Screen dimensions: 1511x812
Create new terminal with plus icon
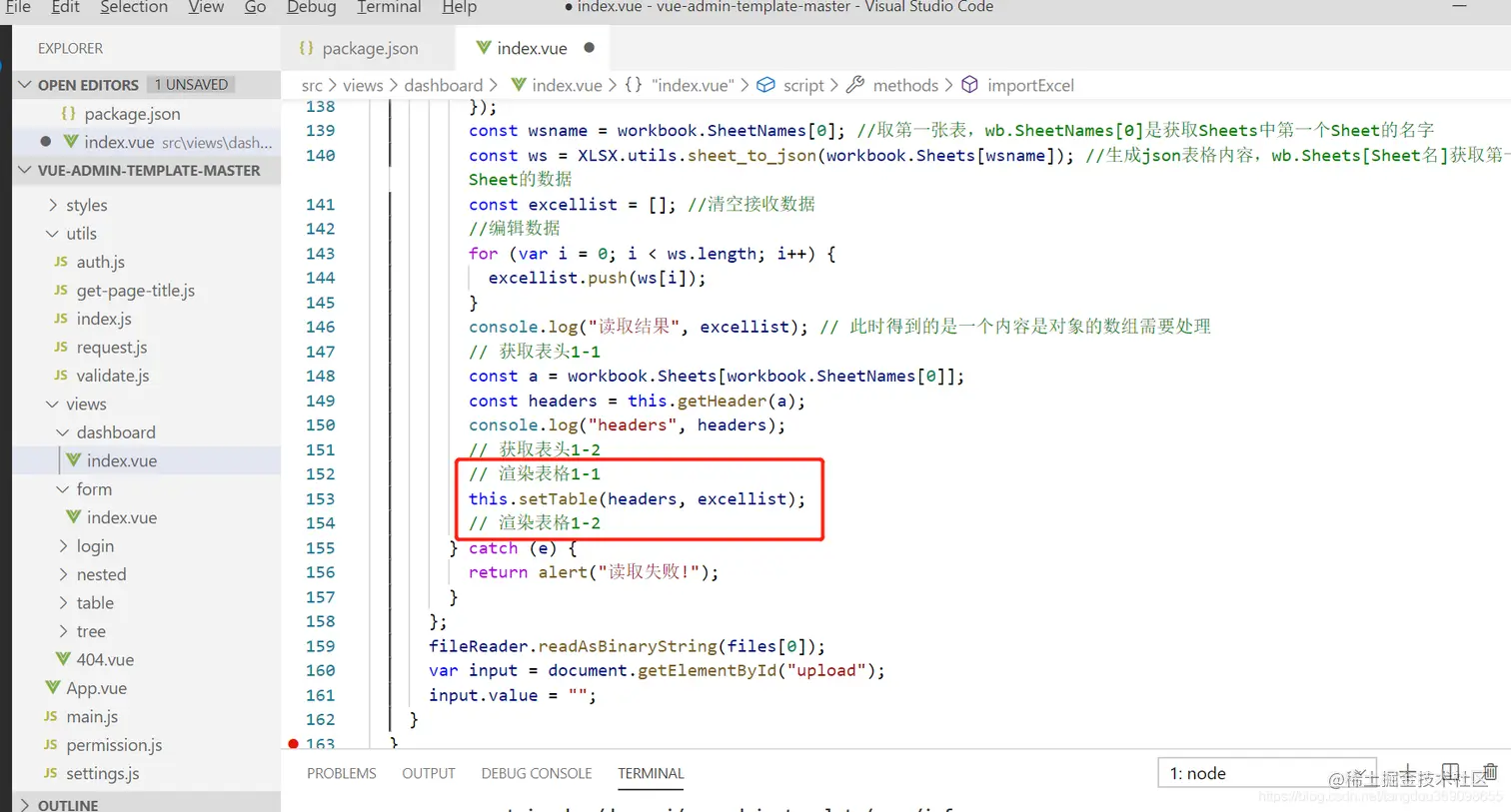[1408, 772]
